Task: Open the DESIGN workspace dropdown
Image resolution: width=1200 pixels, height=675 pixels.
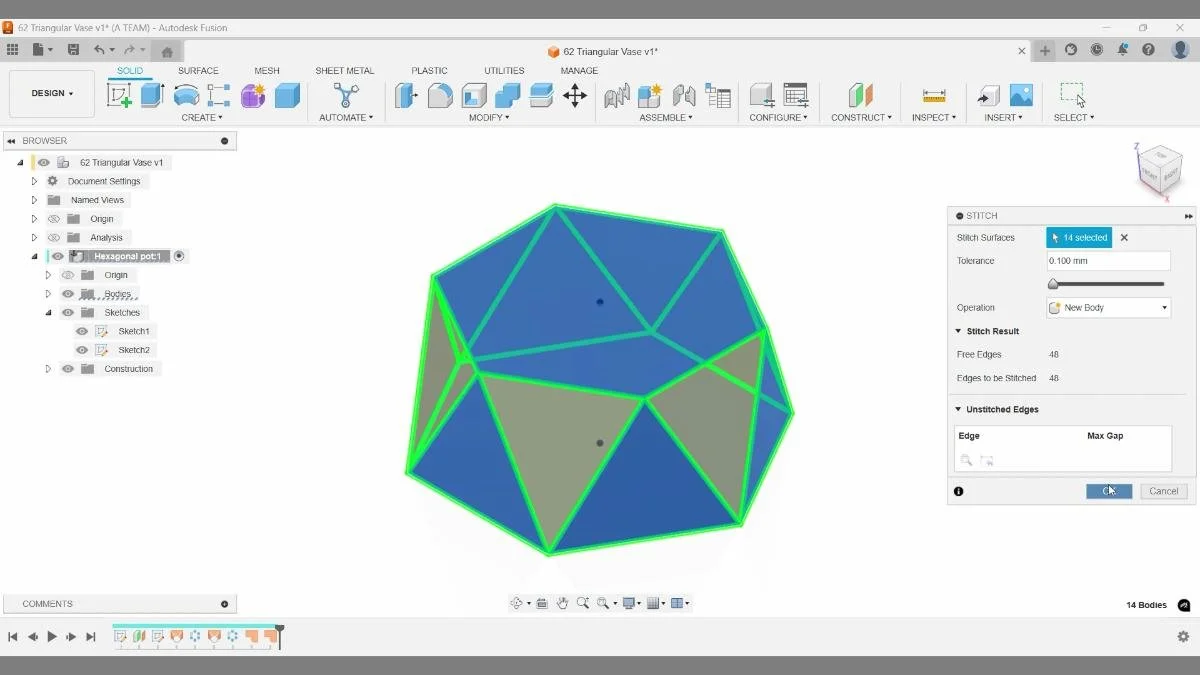Action: coord(52,94)
